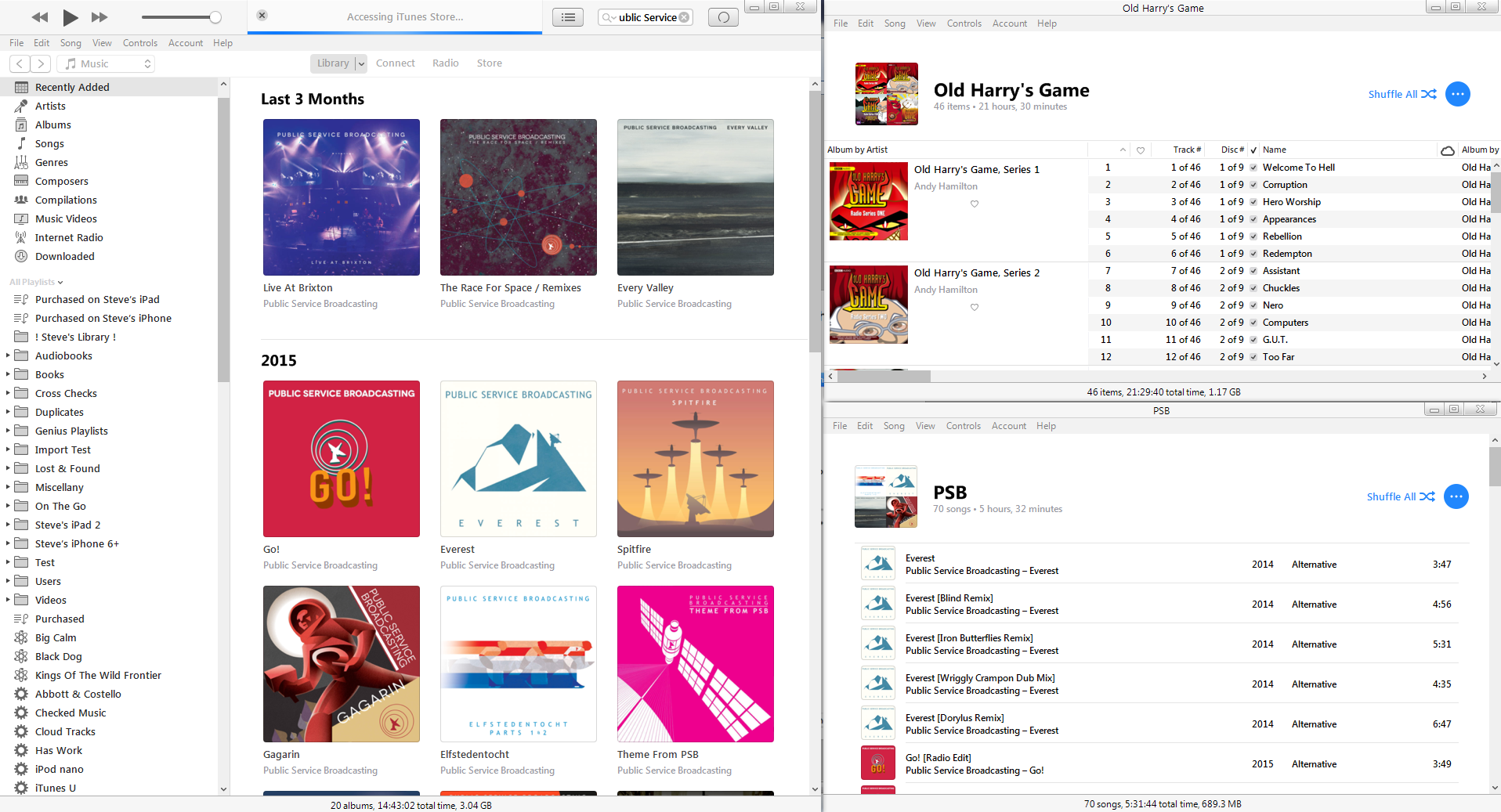1501x812 pixels.
Task: Click the round device button beside search
Action: 723,17
